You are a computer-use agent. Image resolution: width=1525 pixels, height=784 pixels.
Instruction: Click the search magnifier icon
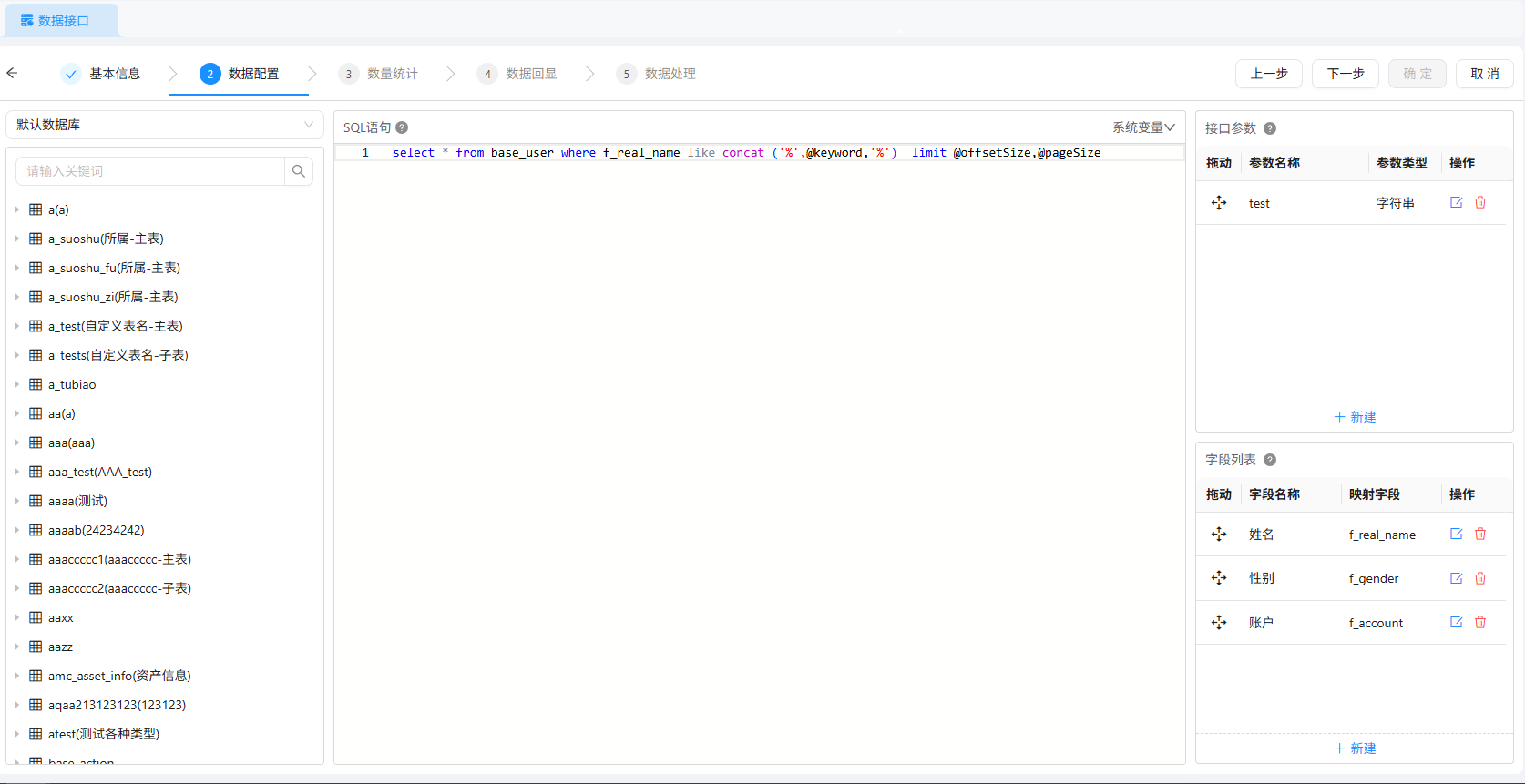[x=299, y=171]
